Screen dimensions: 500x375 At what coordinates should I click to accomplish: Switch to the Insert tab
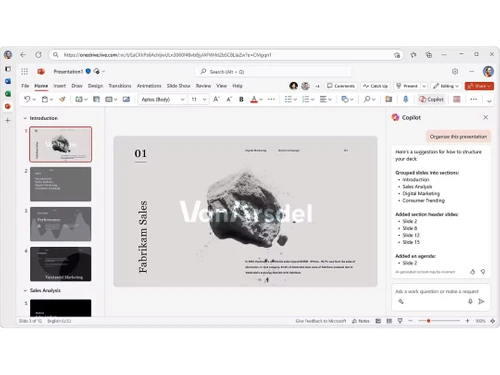pyautogui.click(x=60, y=86)
